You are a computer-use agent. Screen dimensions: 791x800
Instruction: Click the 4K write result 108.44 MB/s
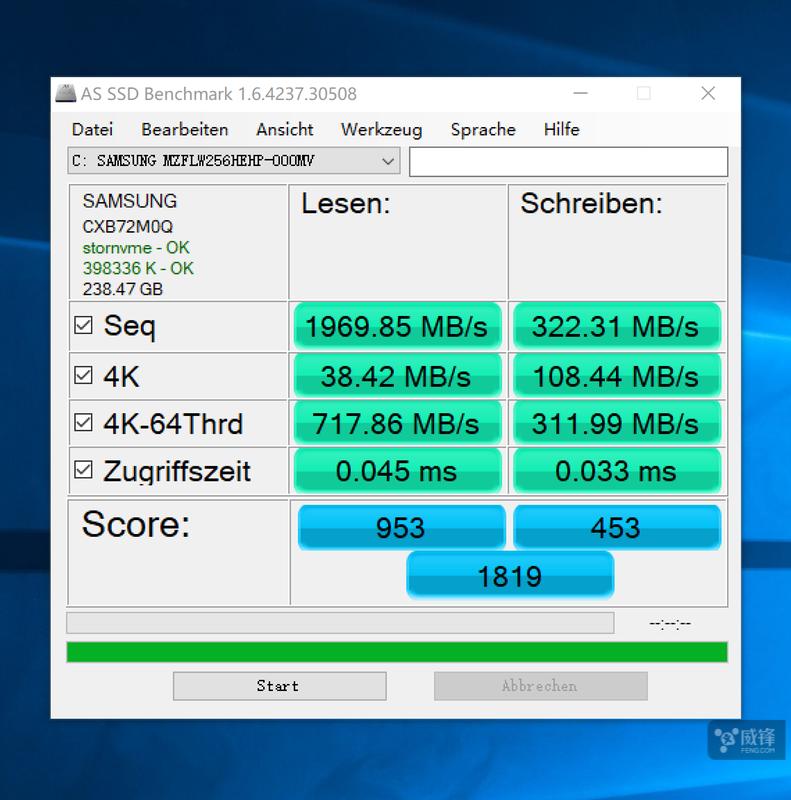pyautogui.click(x=617, y=376)
